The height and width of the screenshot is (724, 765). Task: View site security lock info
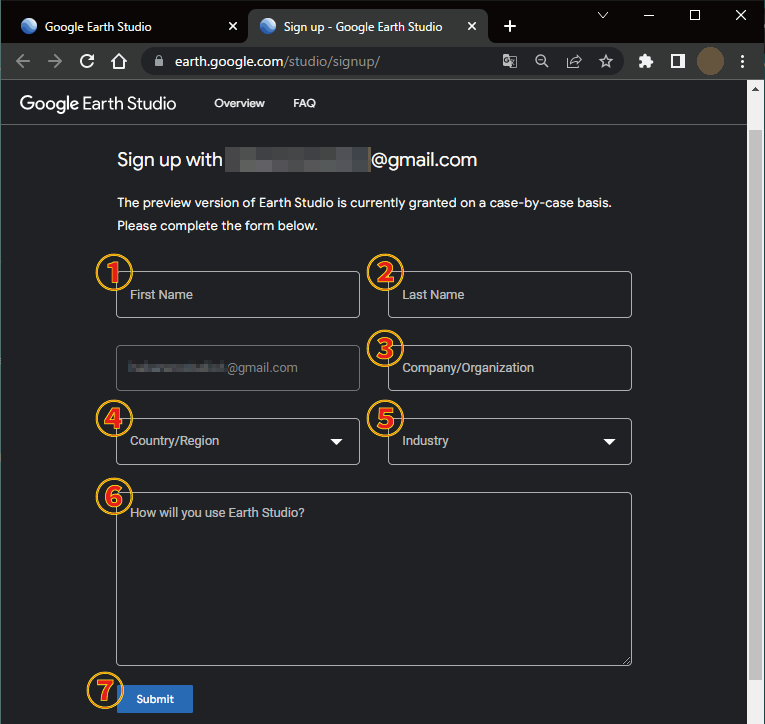(x=159, y=61)
